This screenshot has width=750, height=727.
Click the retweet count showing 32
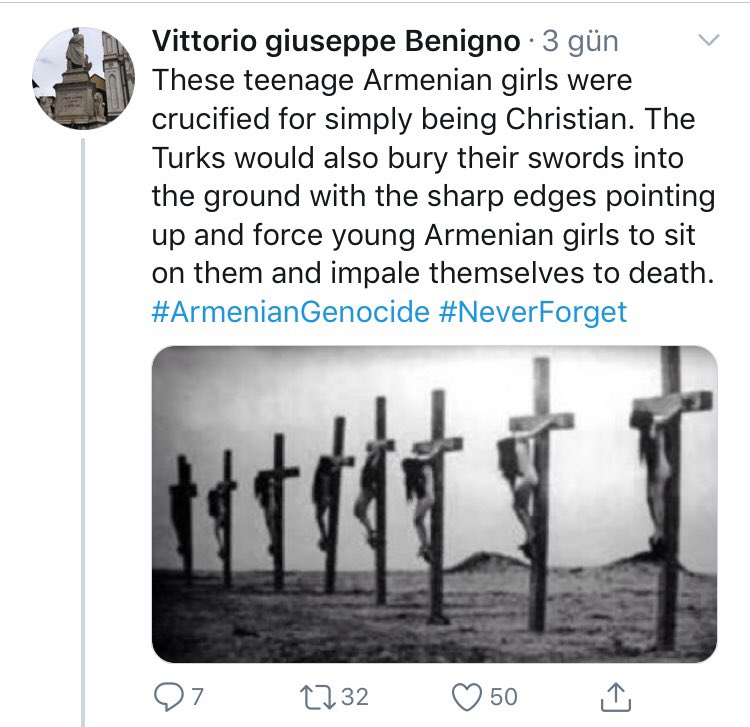coord(354,697)
